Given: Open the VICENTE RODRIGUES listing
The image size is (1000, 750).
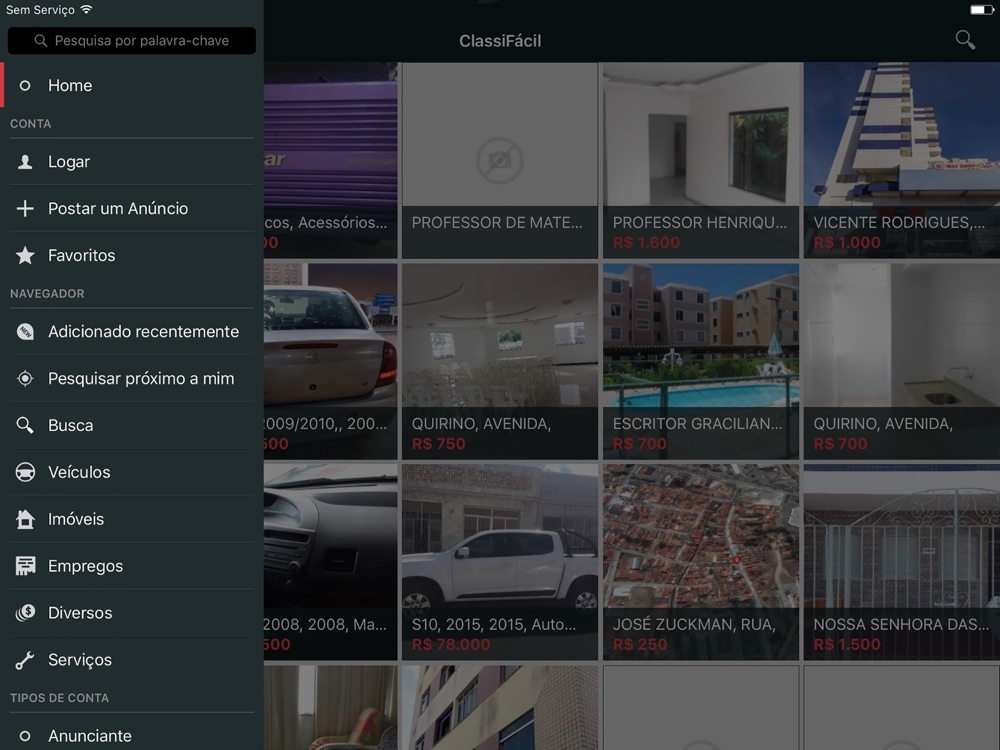Looking at the screenshot, I should click(x=902, y=160).
